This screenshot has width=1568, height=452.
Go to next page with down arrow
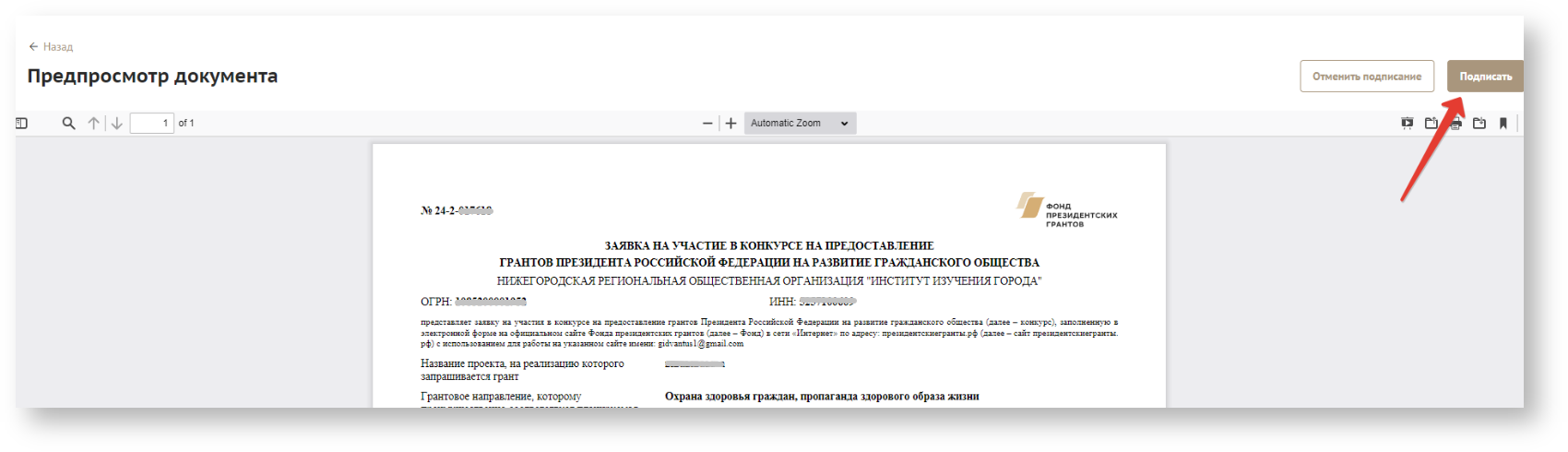pos(117,124)
